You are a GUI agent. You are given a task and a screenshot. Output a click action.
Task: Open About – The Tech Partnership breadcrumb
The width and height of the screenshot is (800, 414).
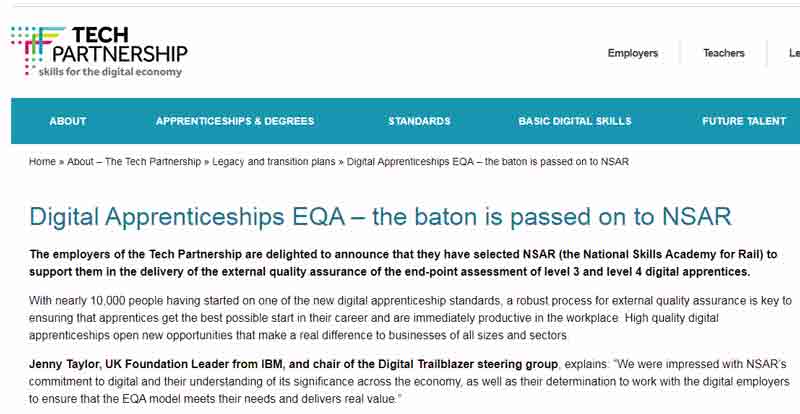point(134,162)
